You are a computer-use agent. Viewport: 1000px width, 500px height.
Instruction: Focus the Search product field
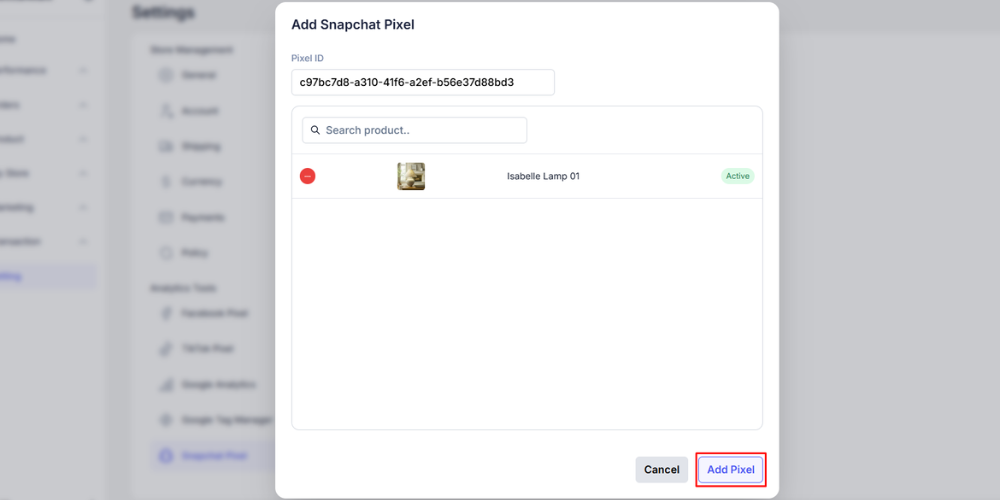(415, 130)
